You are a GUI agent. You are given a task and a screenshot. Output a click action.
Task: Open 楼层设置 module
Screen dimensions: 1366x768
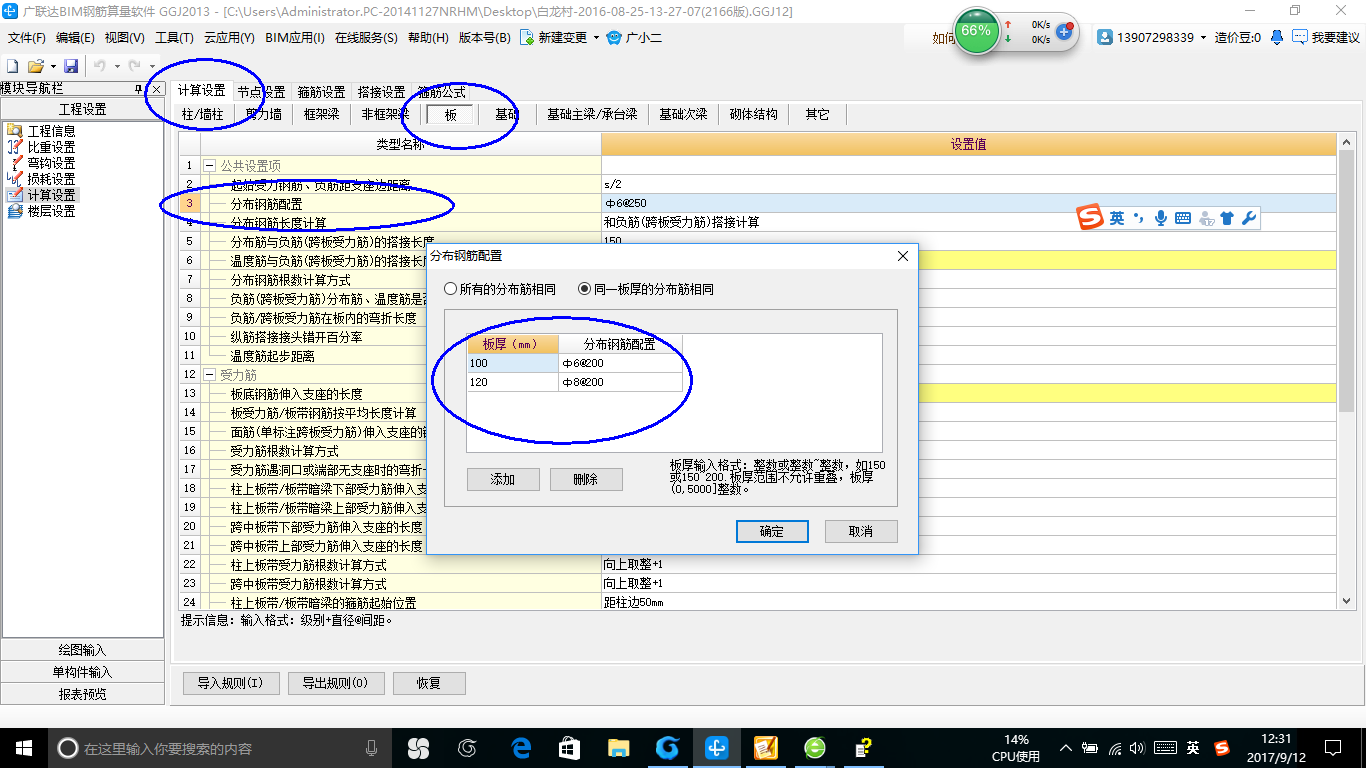pos(42,211)
